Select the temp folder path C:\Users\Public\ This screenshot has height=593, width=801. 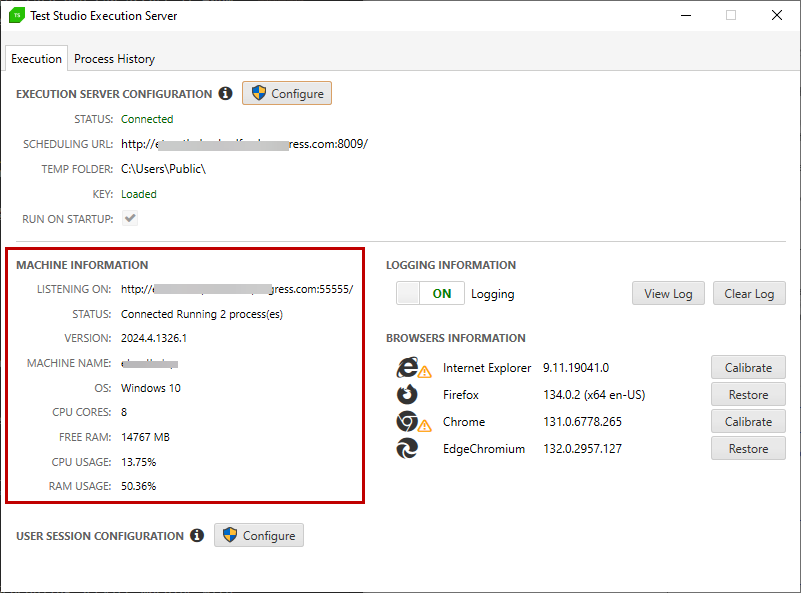click(x=163, y=169)
